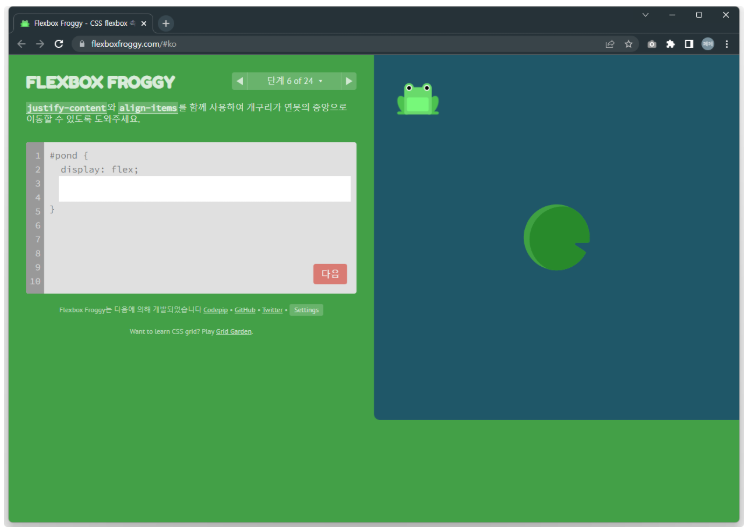The height and width of the screenshot is (530, 749).
Task: Minimize the browser window
Action: (x=672, y=15)
